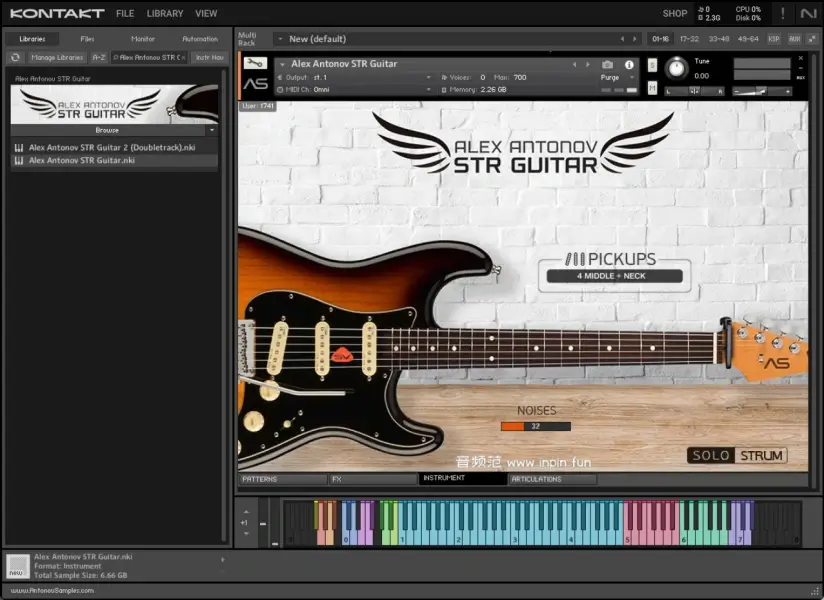This screenshot has height=600, width=824.
Task: Click the wrench edit instrument icon
Action: point(255,64)
